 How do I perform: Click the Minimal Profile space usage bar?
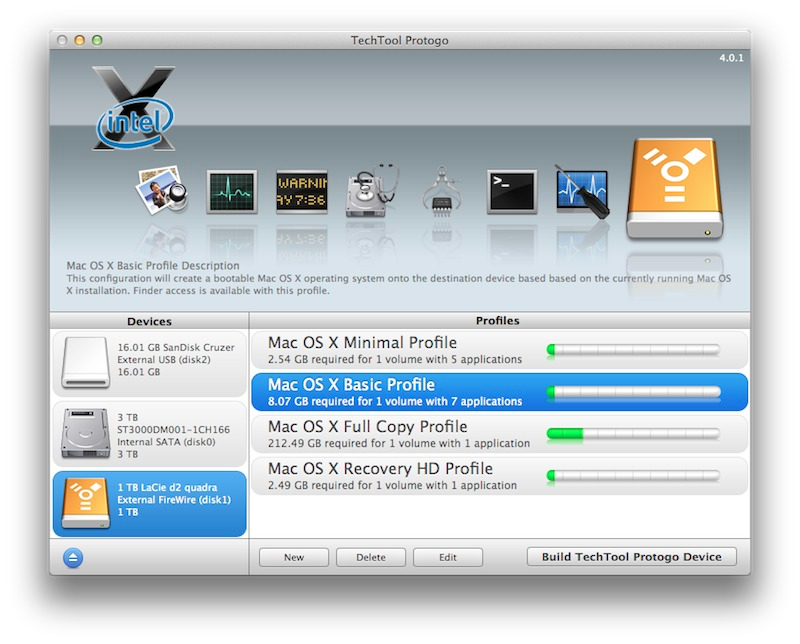[633, 350]
